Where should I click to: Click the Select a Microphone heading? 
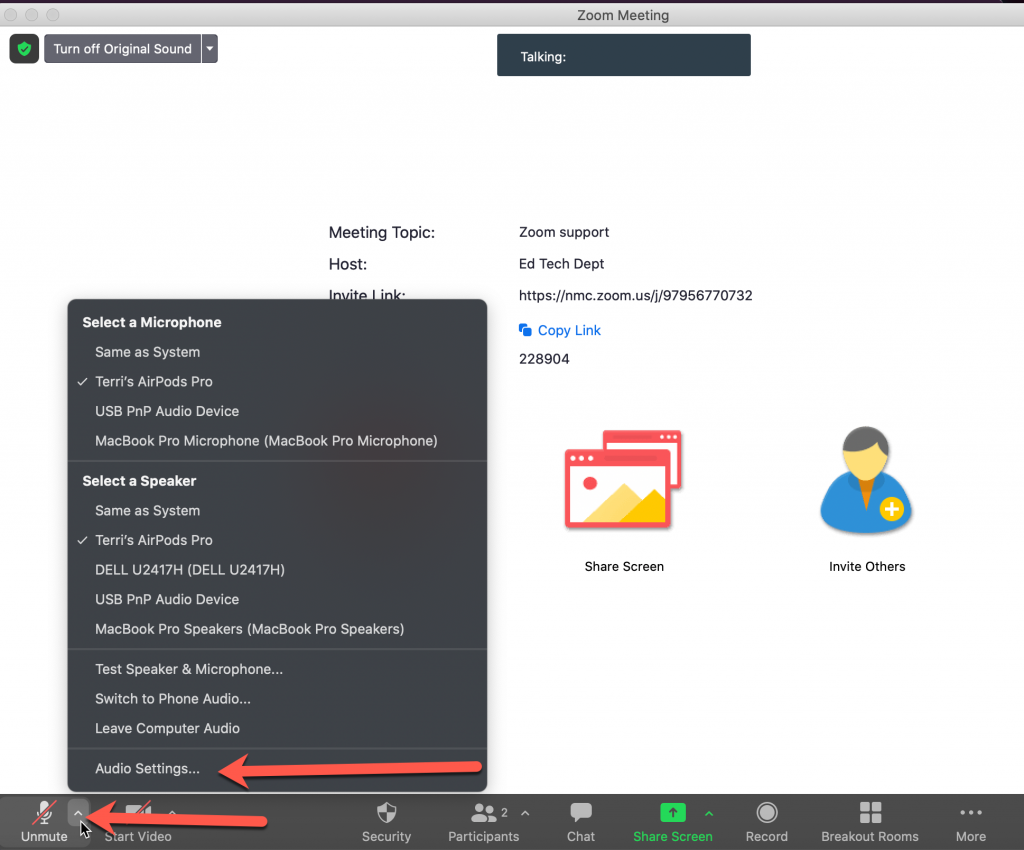pos(152,323)
